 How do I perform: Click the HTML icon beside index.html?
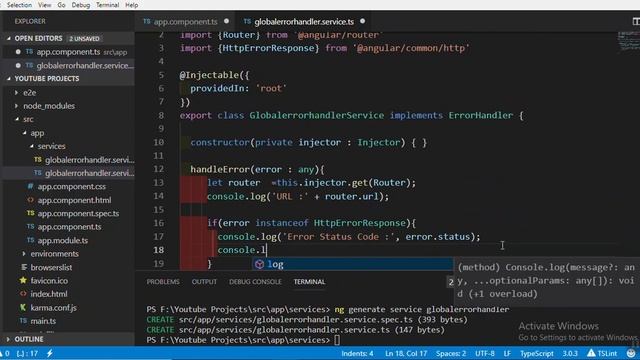point(23,294)
